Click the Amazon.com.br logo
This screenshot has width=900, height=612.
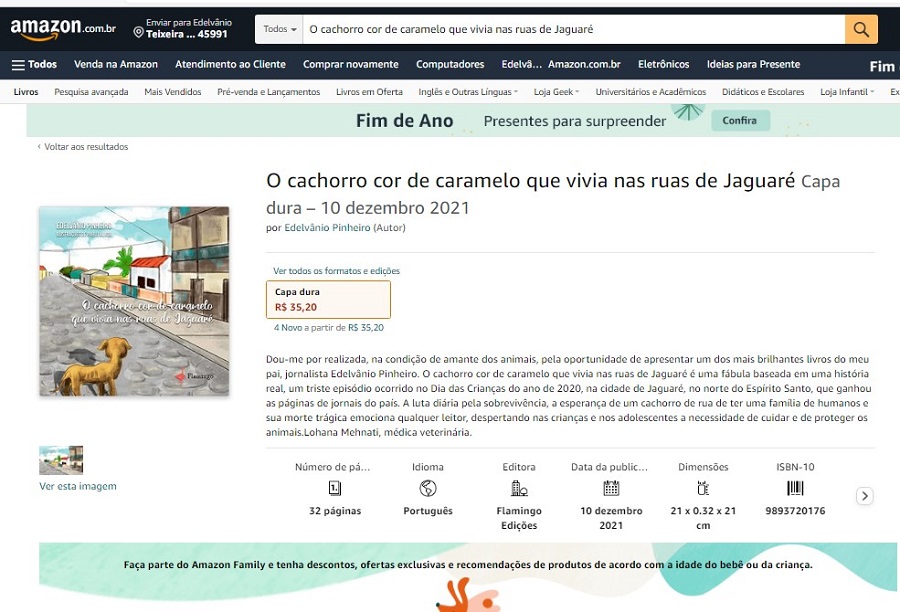point(63,29)
